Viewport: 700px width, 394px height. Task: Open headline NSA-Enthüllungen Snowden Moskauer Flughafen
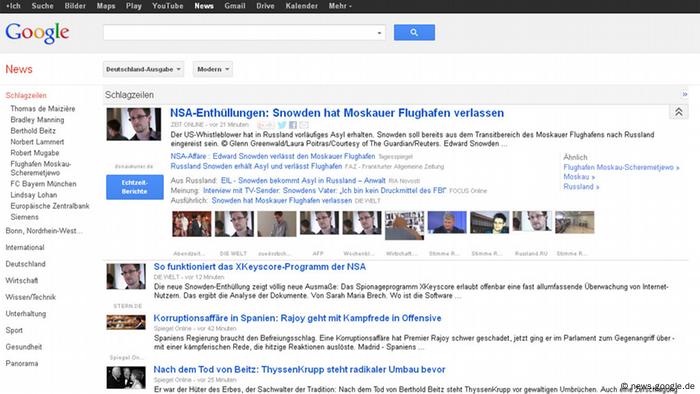coord(337,113)
